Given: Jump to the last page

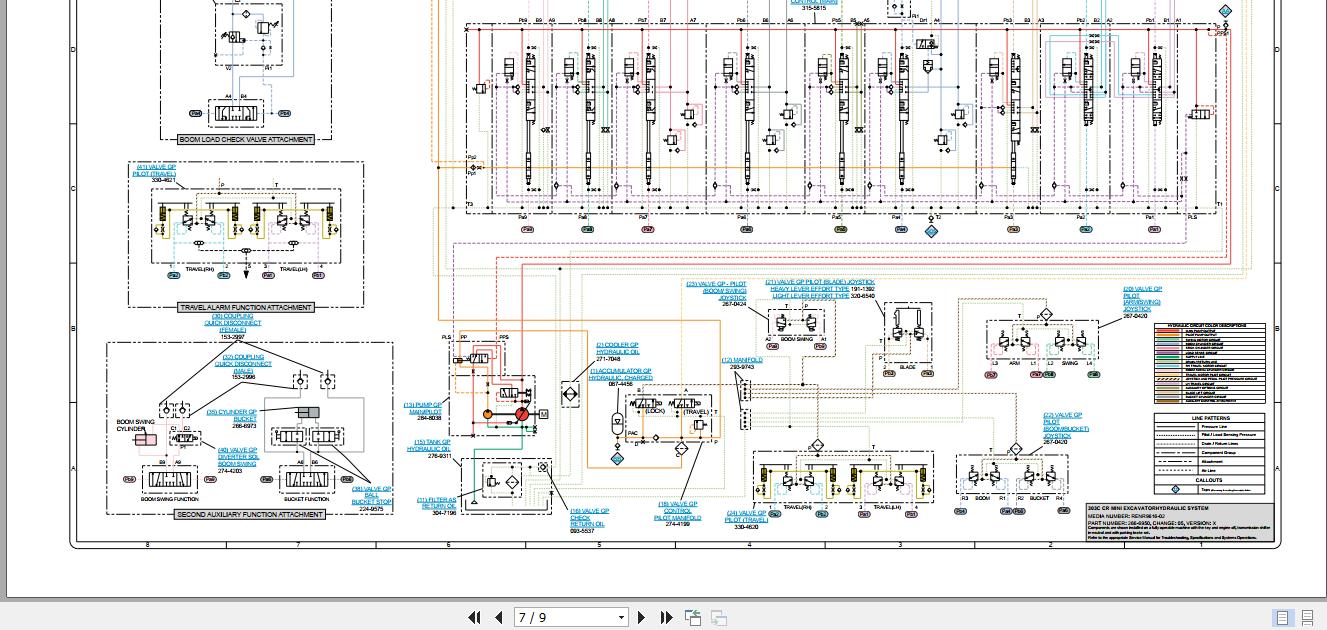Looking at the screenshot, I should pos(666,618).
